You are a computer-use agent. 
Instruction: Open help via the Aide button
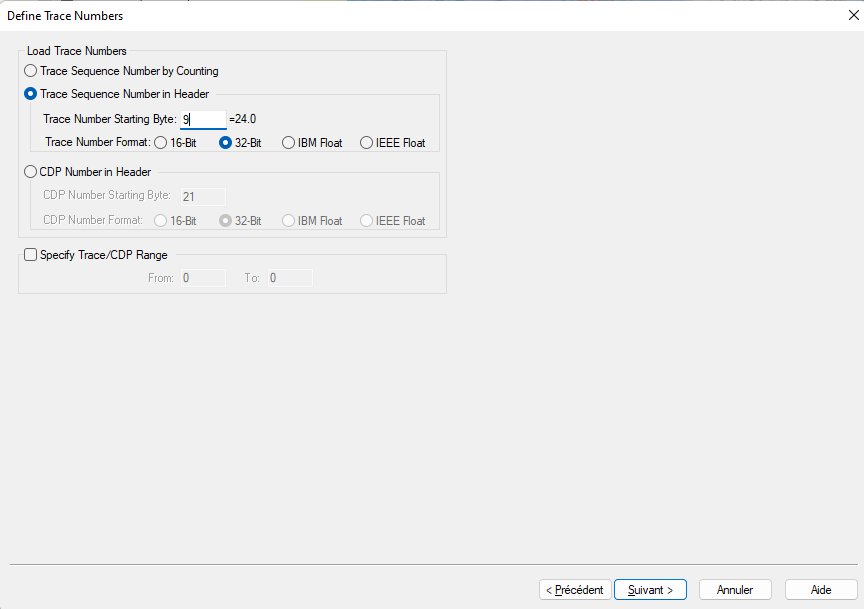(821, 590)
